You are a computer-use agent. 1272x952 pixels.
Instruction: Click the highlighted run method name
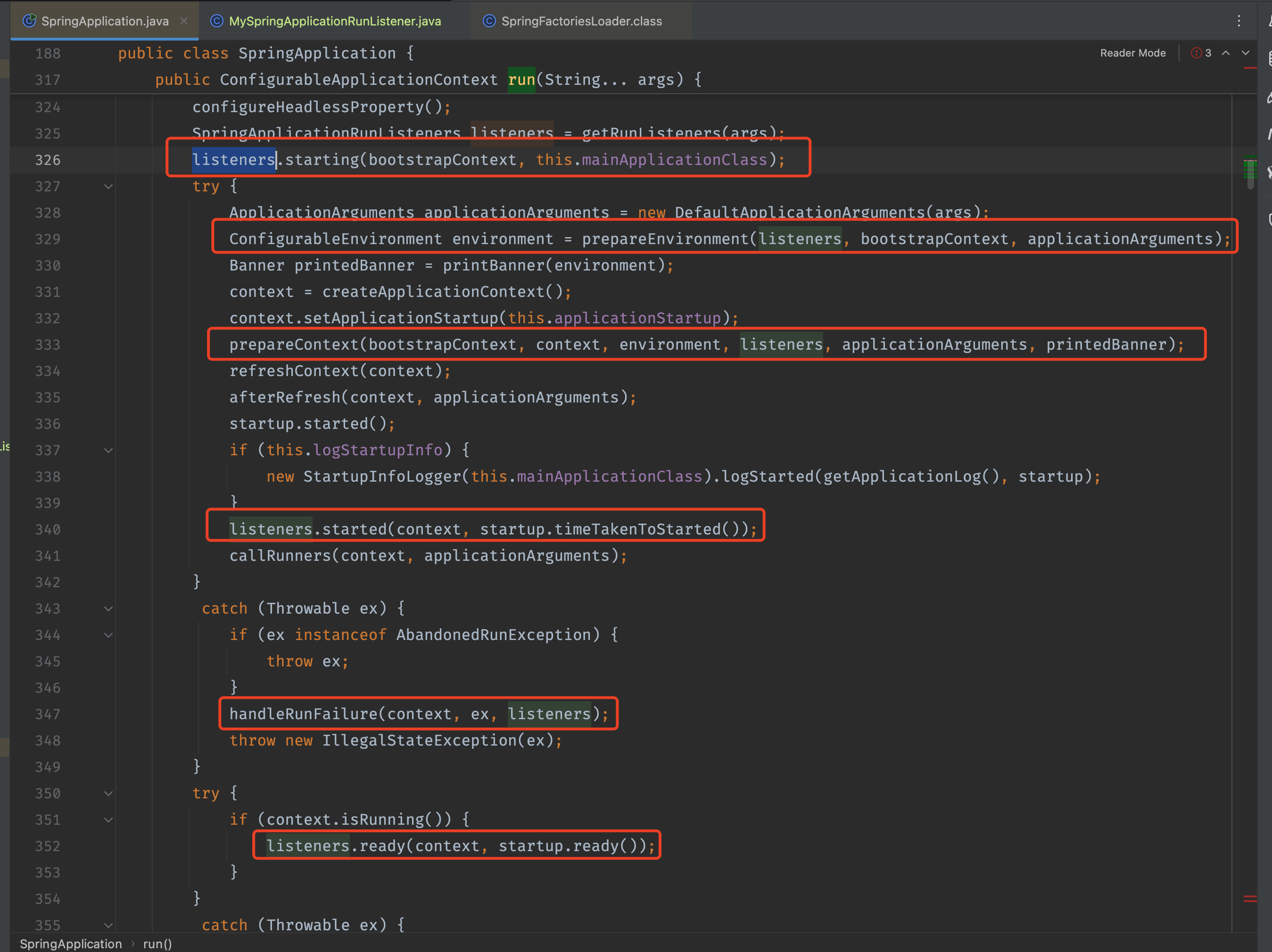coord(521,79)
